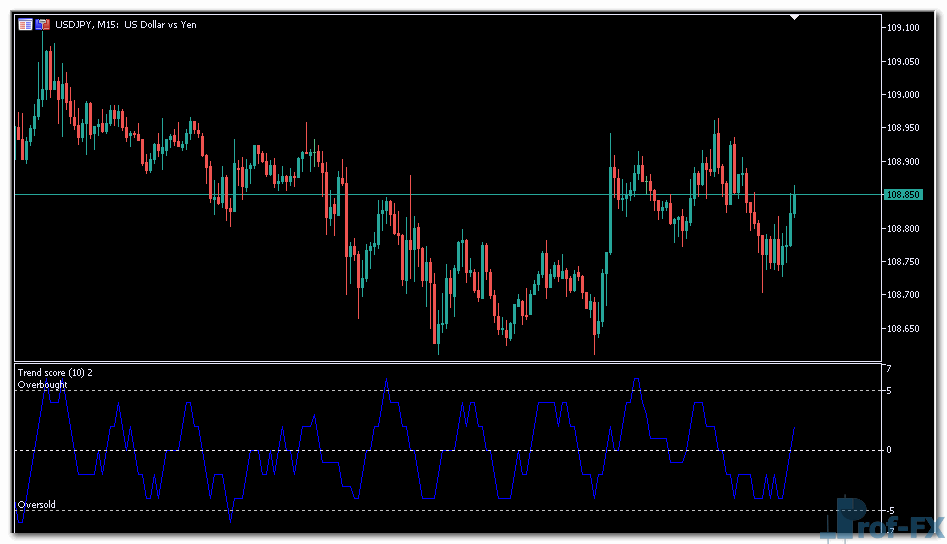Click the 108.850 current price label

(903, 195)
